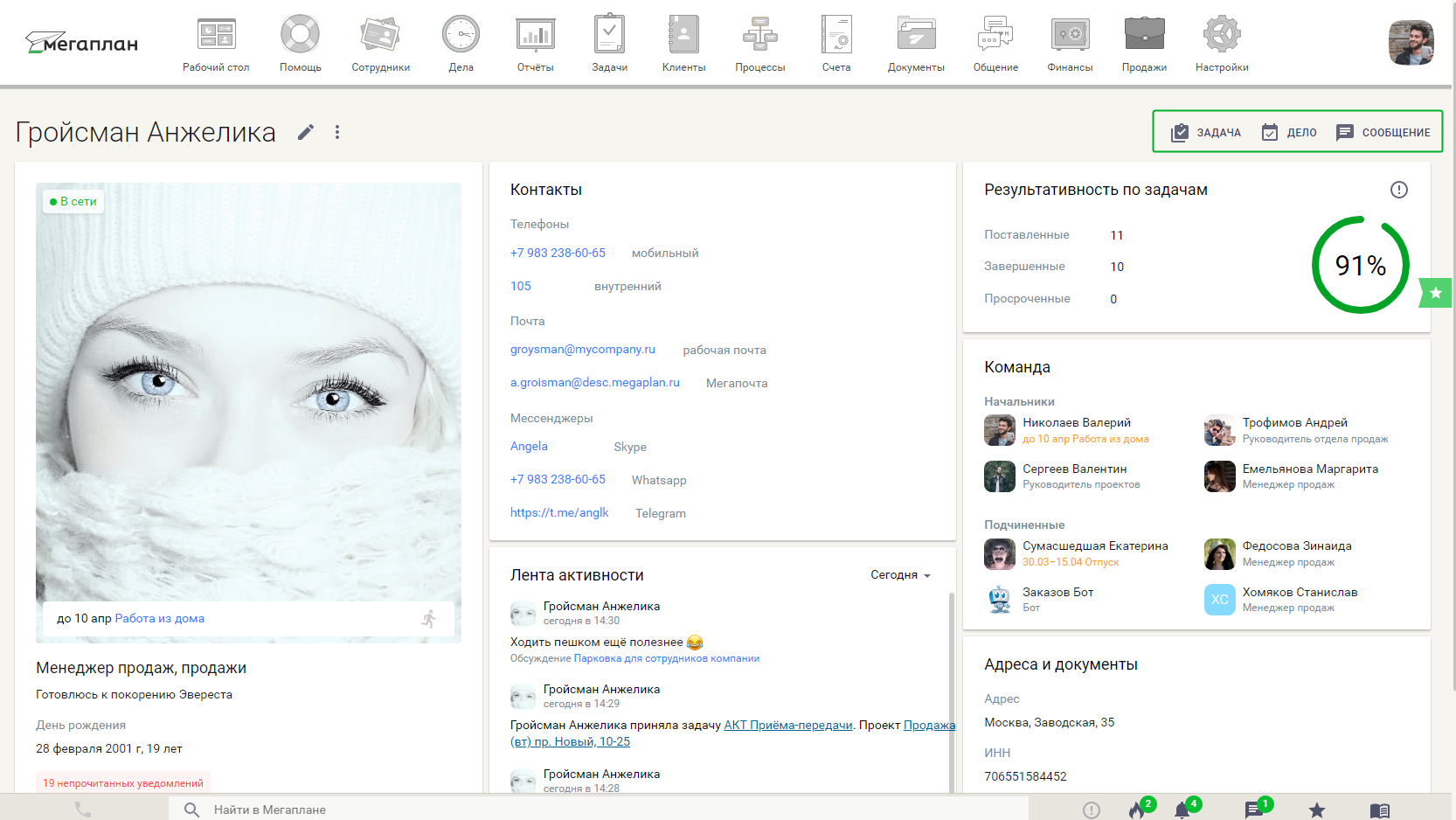Email groysman@mycompany.ru
This screenshot has width=1456, height=820.
point(582,349)
